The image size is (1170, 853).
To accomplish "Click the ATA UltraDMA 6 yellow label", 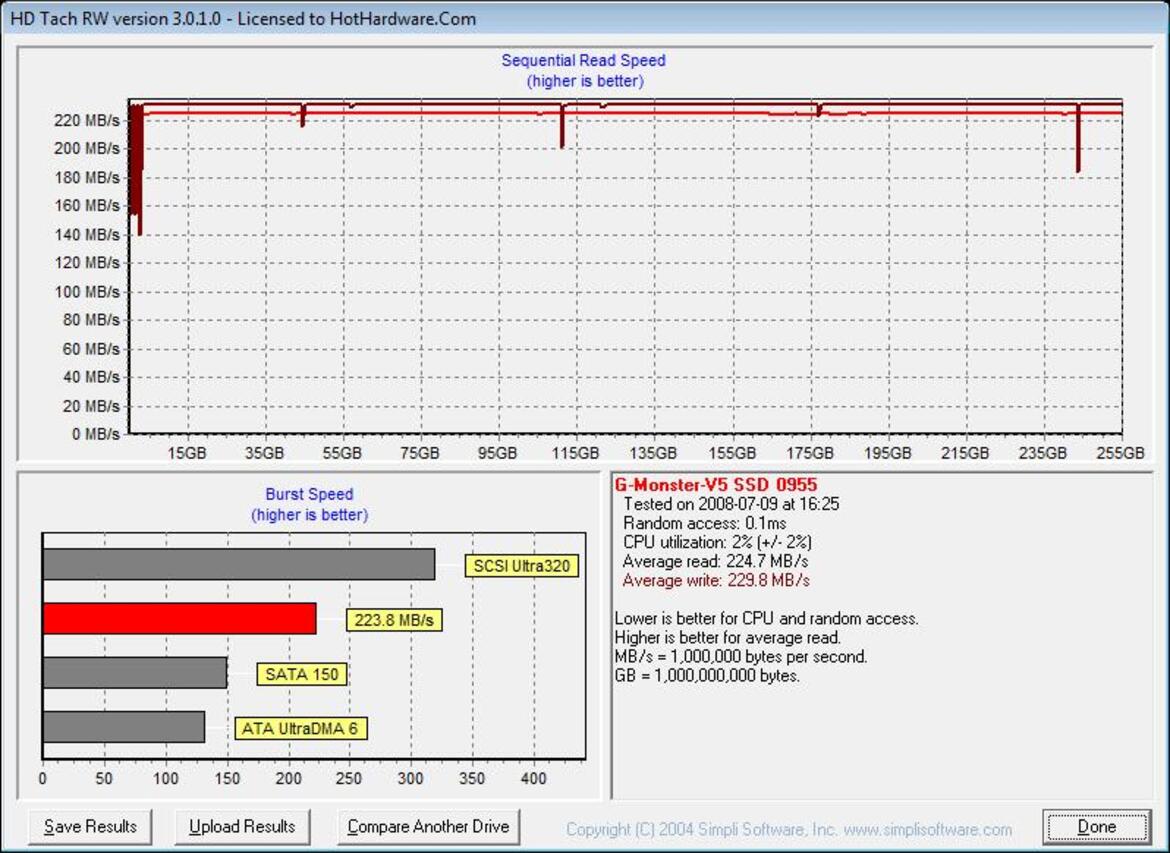I will (x=299, y=728).
